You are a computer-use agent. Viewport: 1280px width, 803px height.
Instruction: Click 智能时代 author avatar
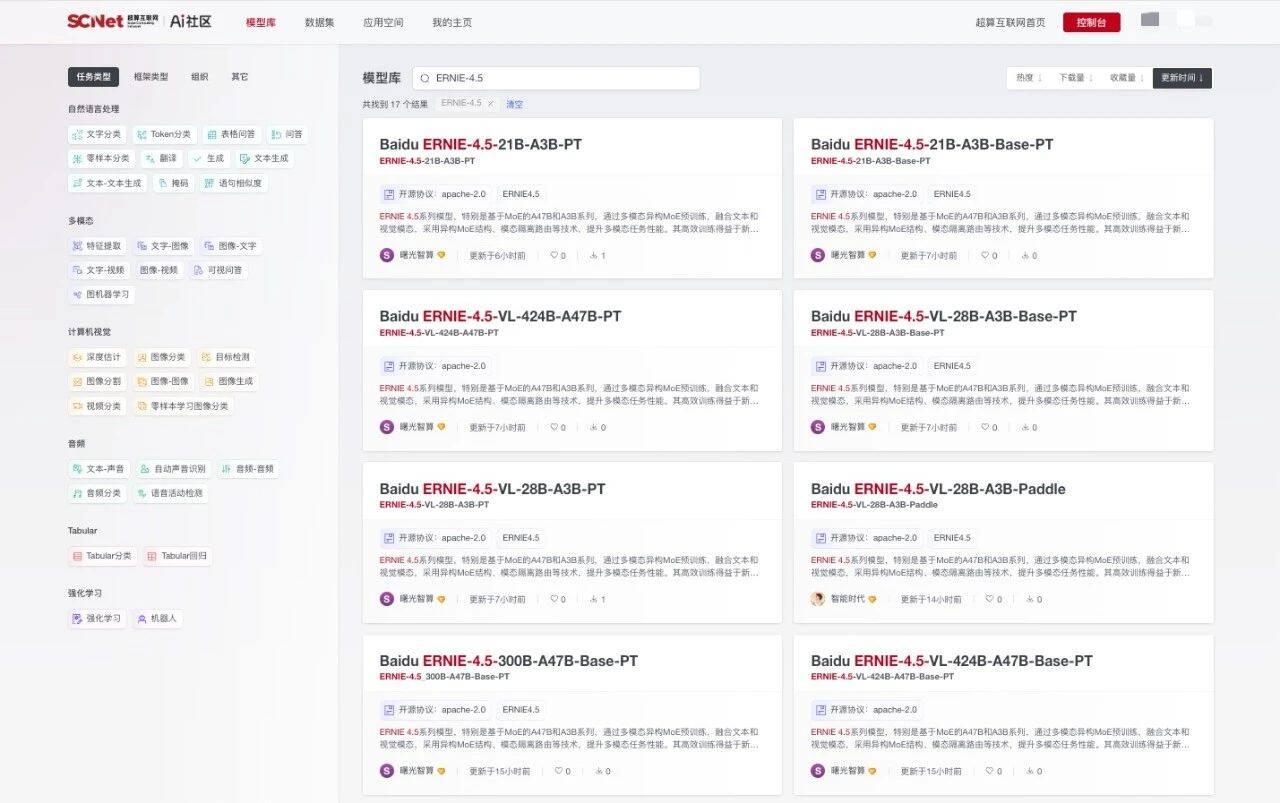pos(818,599)
